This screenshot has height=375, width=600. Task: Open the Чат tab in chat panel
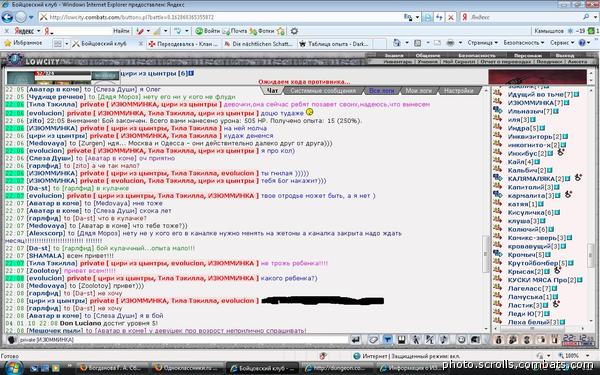(272, 91)
